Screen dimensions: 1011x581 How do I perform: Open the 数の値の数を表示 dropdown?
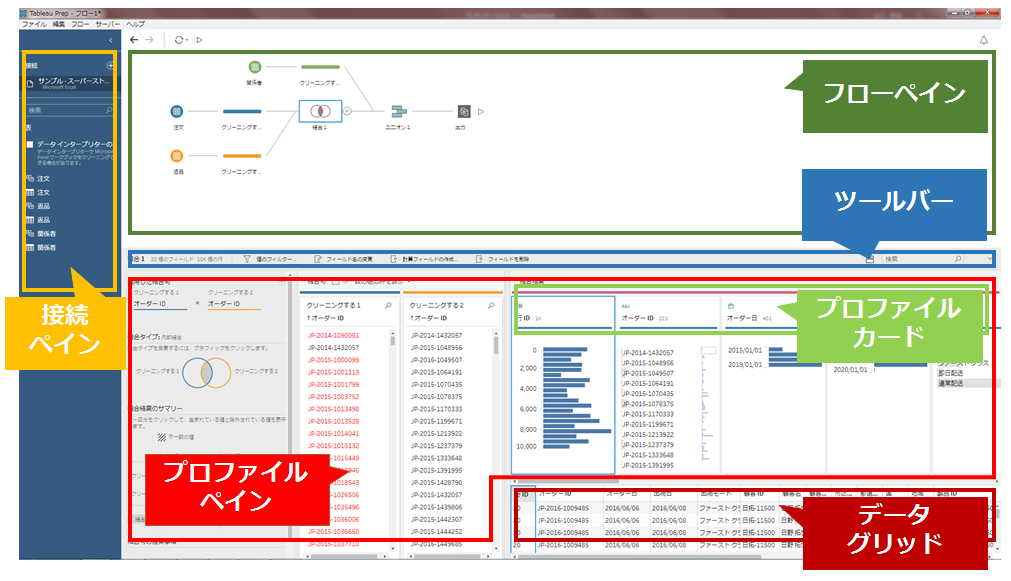coord(408,281)
